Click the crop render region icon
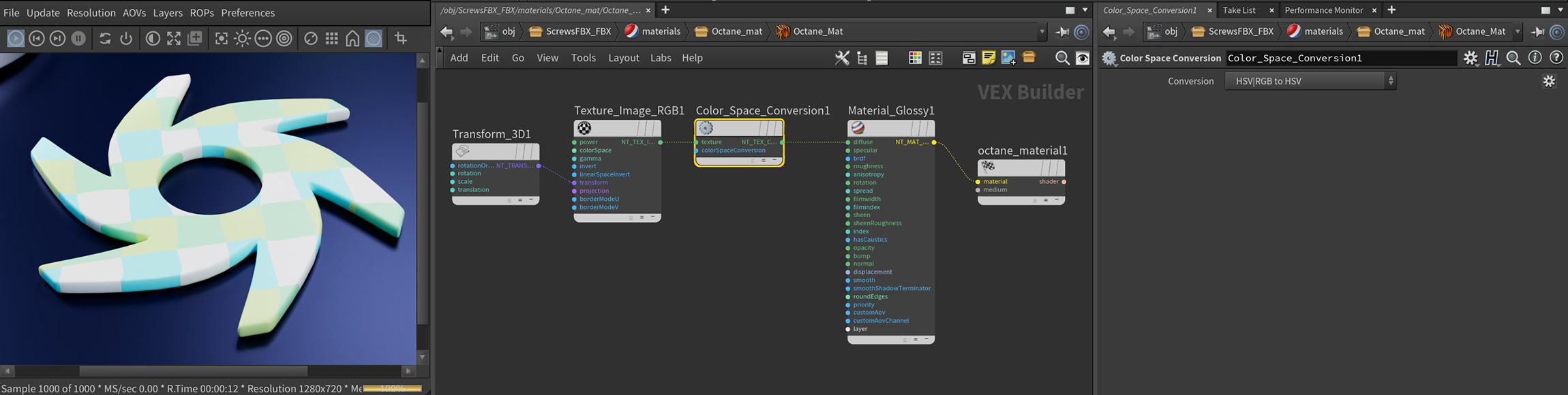 (401, 39)
